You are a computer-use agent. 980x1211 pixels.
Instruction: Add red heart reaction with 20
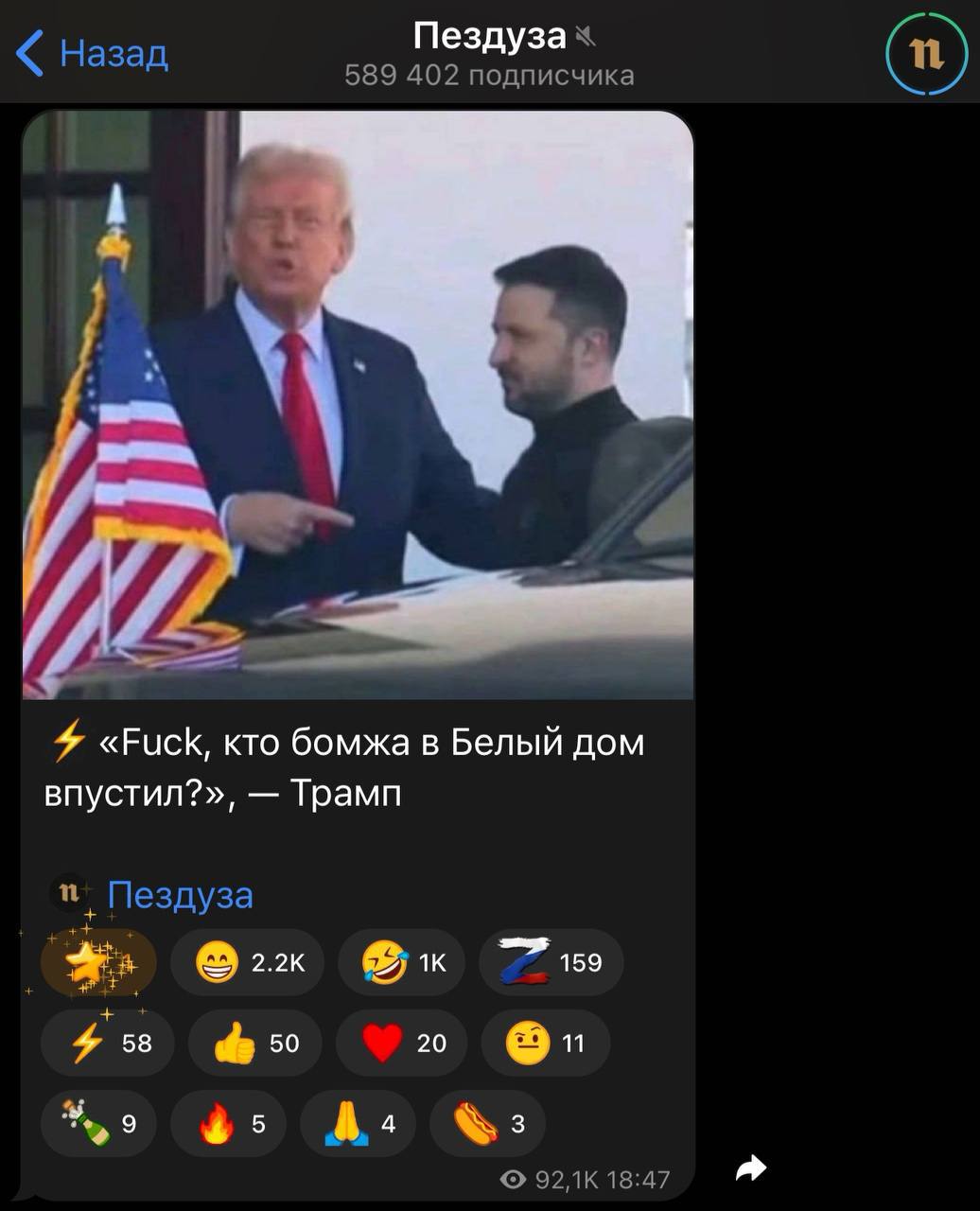[x=402, y=1043]
